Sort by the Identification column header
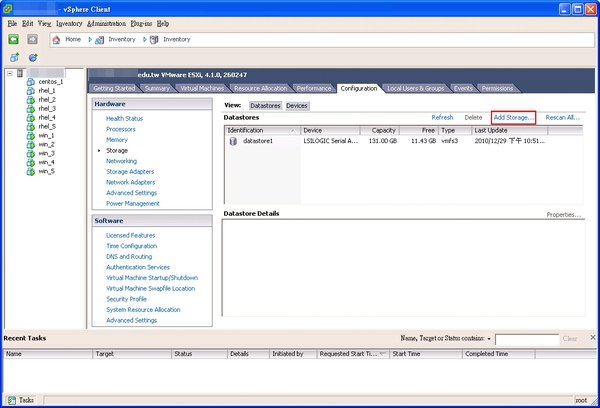600x408 pixels. pyautogui.click(x=262, y=131)
